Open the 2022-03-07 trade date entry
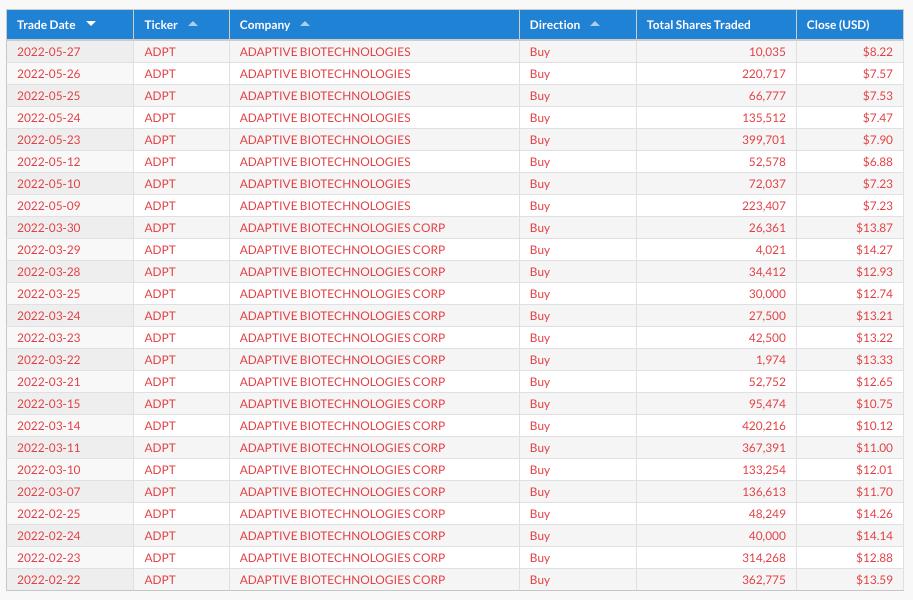Image resolution: width=913 pixels, height=600 pixels. [48, 492]
